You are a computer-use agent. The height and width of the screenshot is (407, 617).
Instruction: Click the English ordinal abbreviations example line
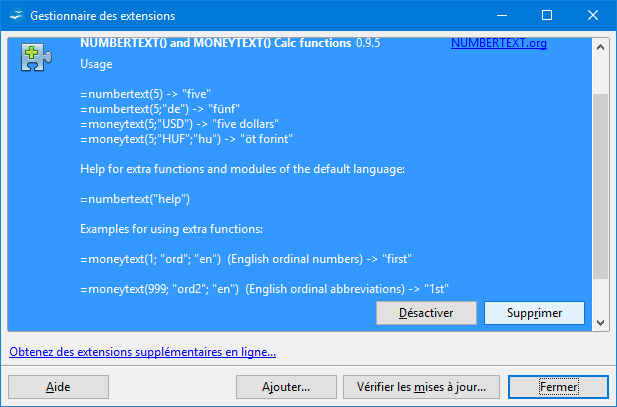pyautogui.click(x=264, y=289)
